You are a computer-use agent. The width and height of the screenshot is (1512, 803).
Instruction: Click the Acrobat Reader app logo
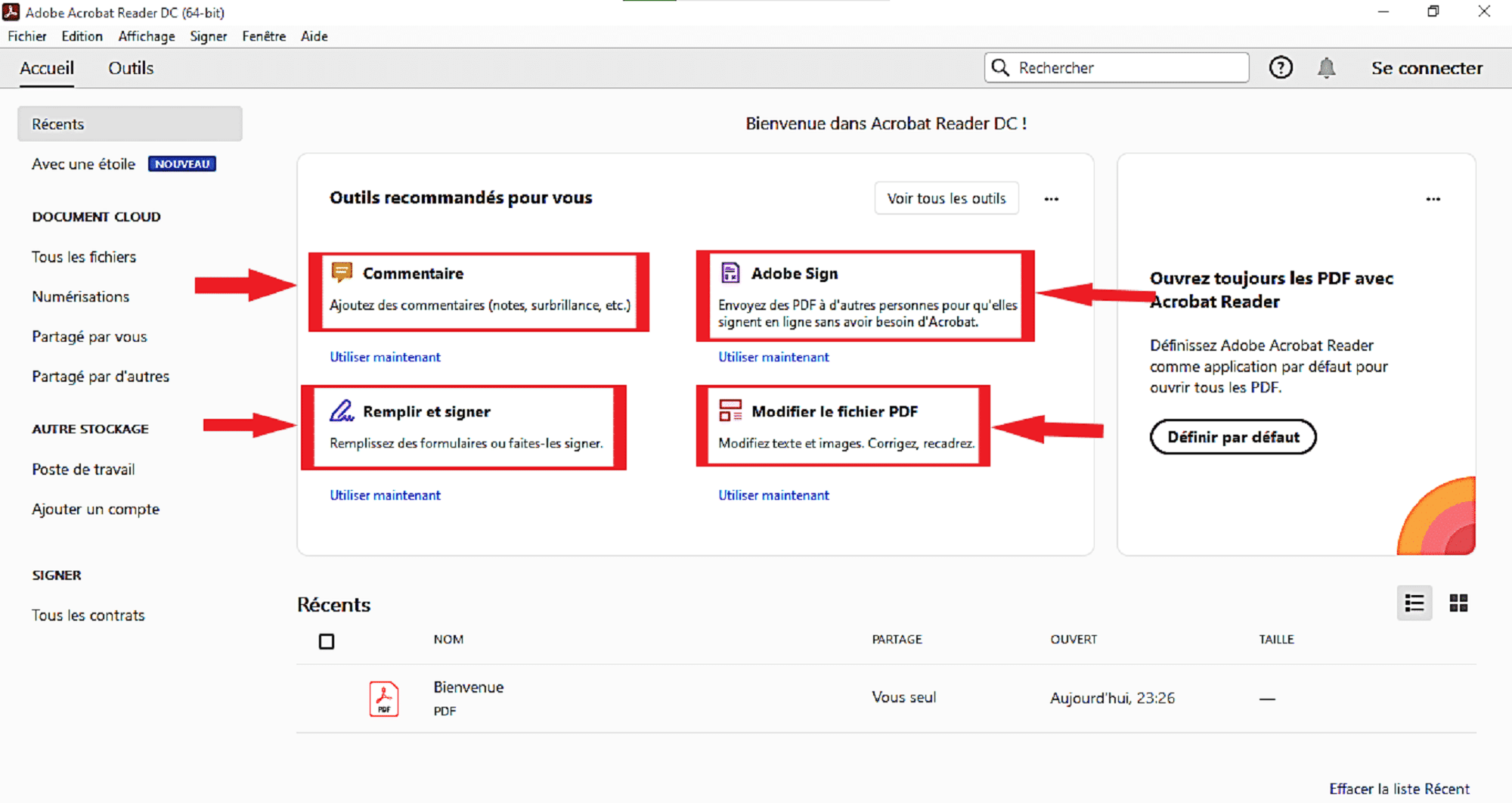click(x=11, y=12)
